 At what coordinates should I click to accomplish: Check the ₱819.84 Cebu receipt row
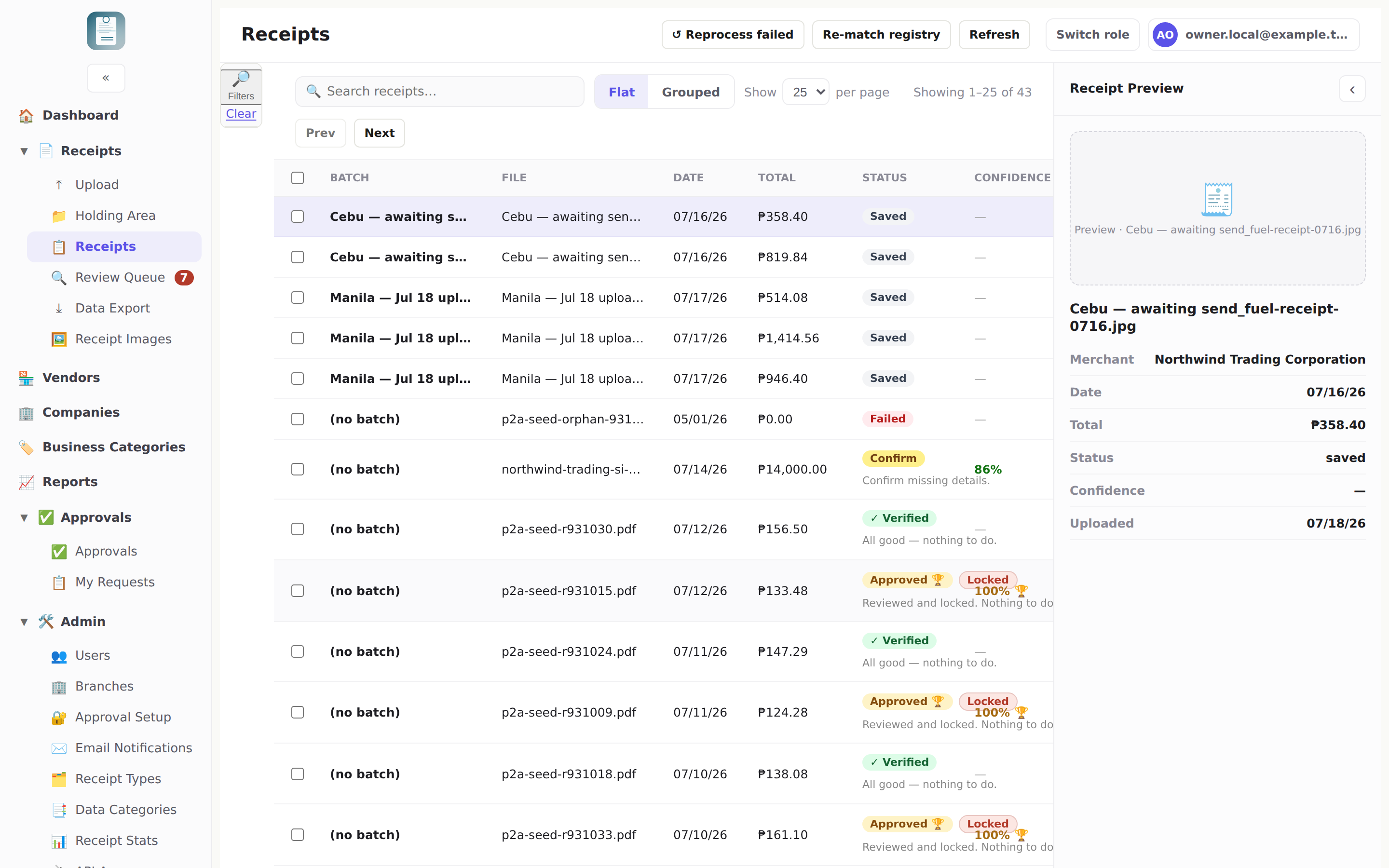click(297, 257)
